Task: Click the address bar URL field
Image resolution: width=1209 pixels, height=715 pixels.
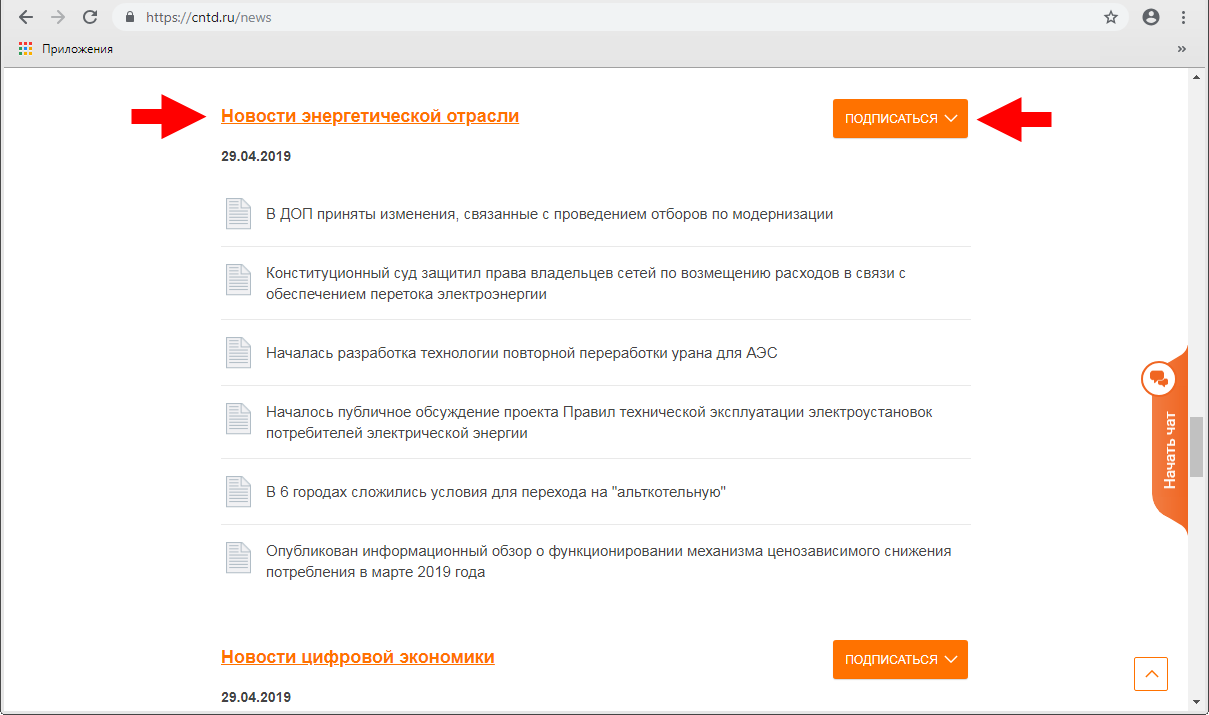Action: (x=600, y=17)
